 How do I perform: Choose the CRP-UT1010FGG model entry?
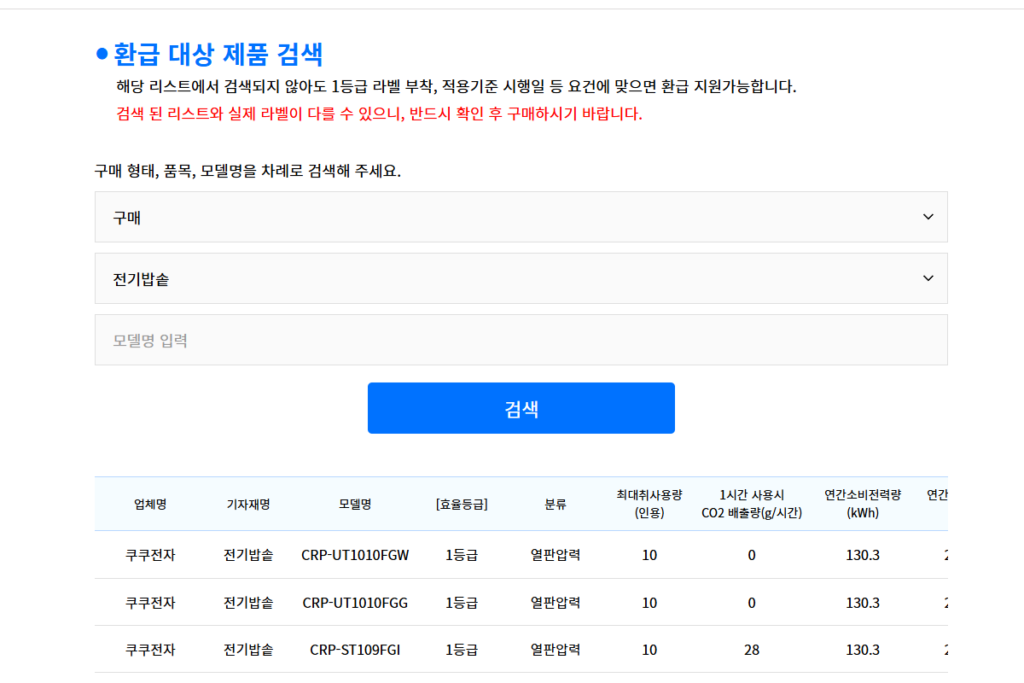click(355, 603)
